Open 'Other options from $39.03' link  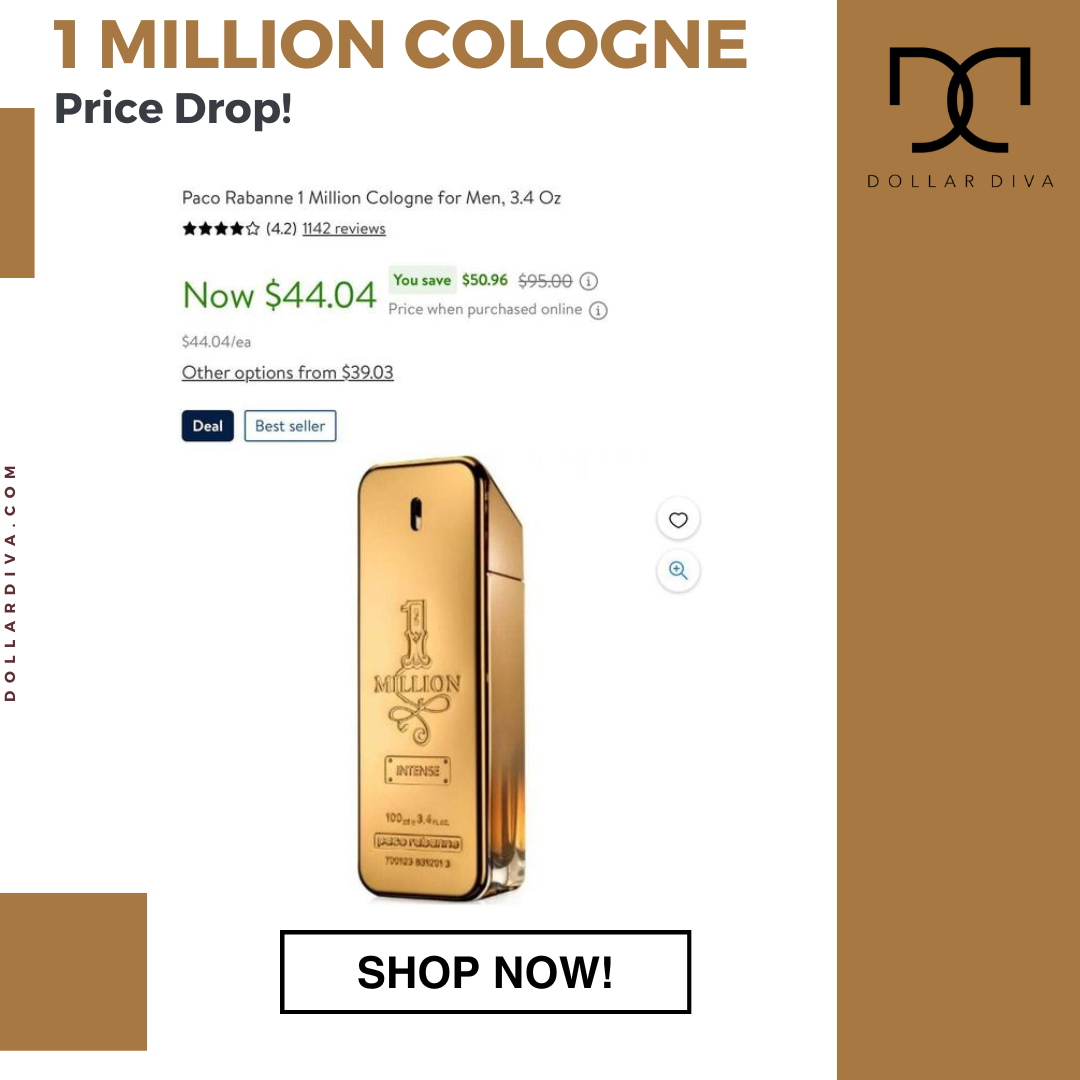point(287,373)
